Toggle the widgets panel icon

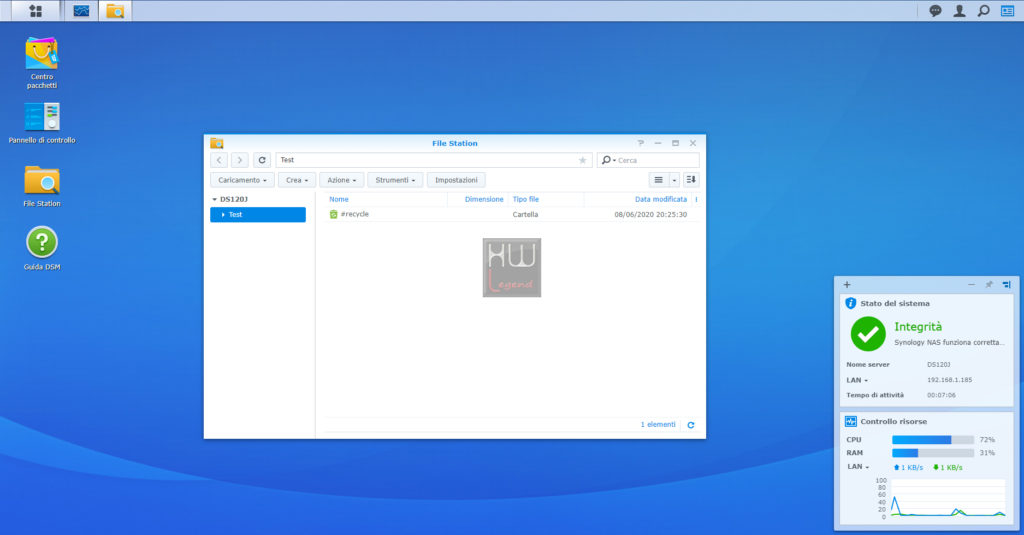(x=1008, y=10)
